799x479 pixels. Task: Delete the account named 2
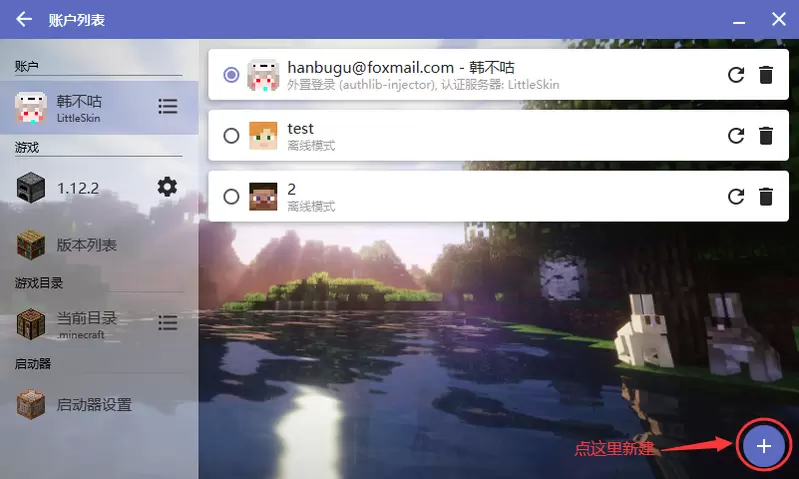click(765, 196)
